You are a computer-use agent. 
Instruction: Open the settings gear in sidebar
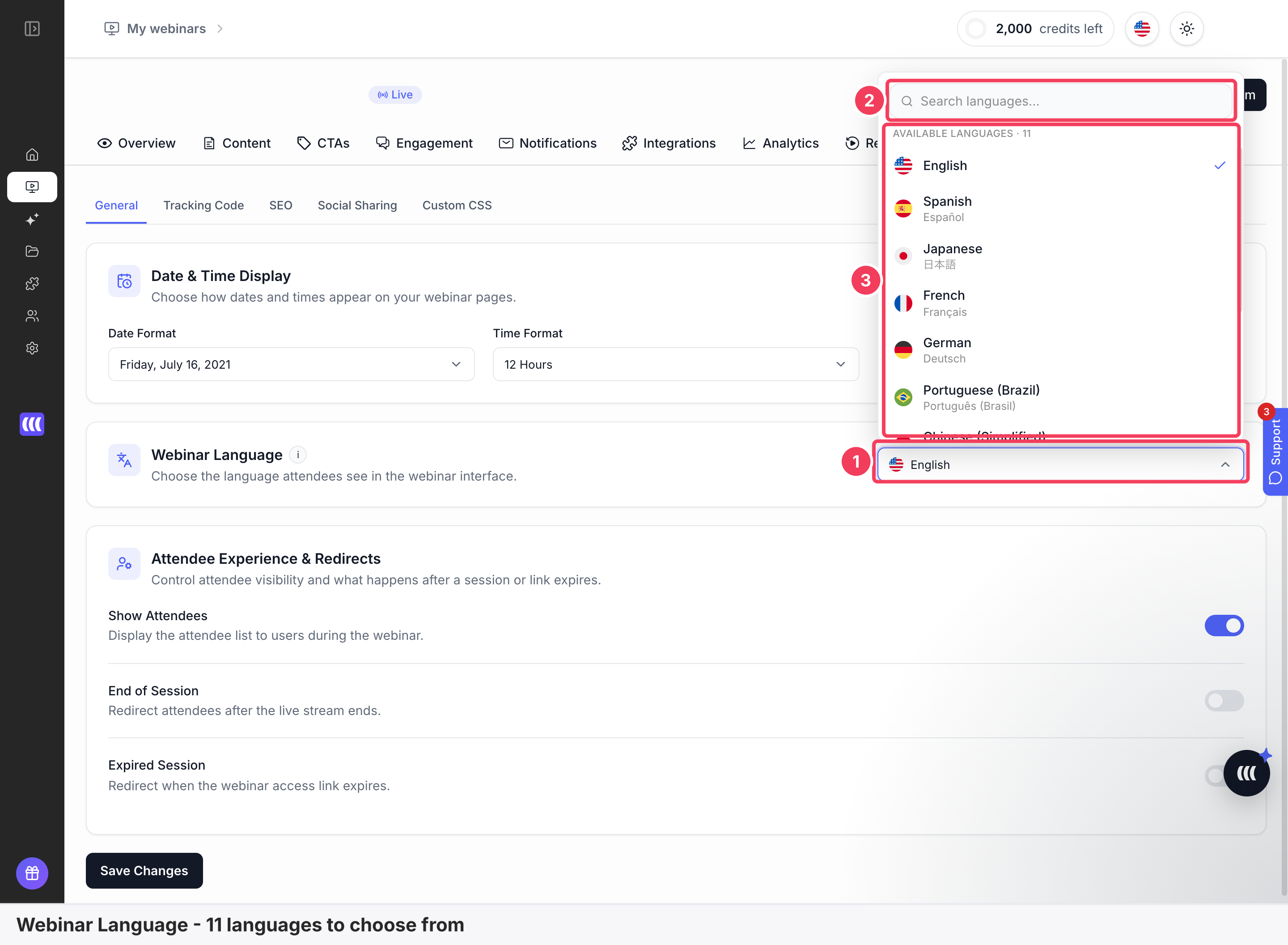[32, 348]
